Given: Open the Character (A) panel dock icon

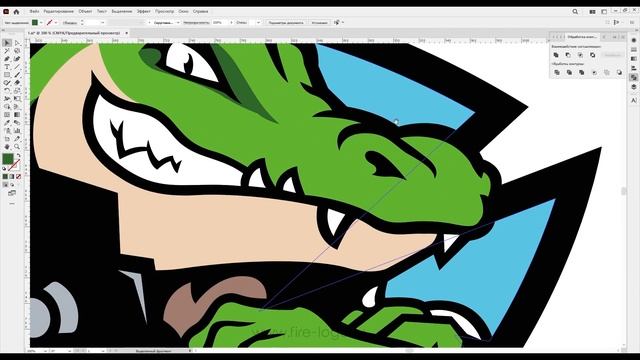Looking at the screenshot, I should tap(633, 100).
